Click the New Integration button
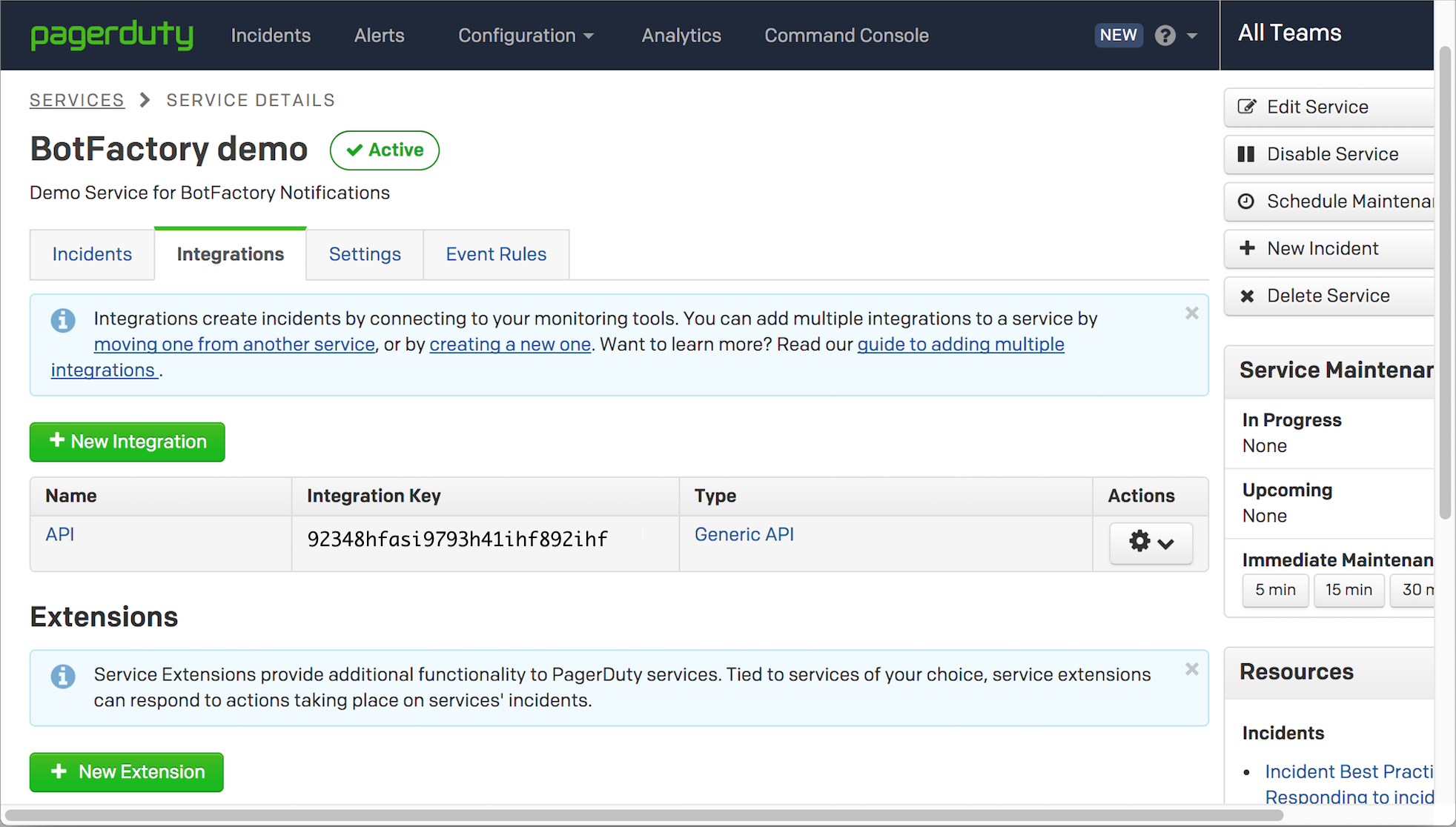The width and height of the screenshot is (1456, 827). coord(127,442)
